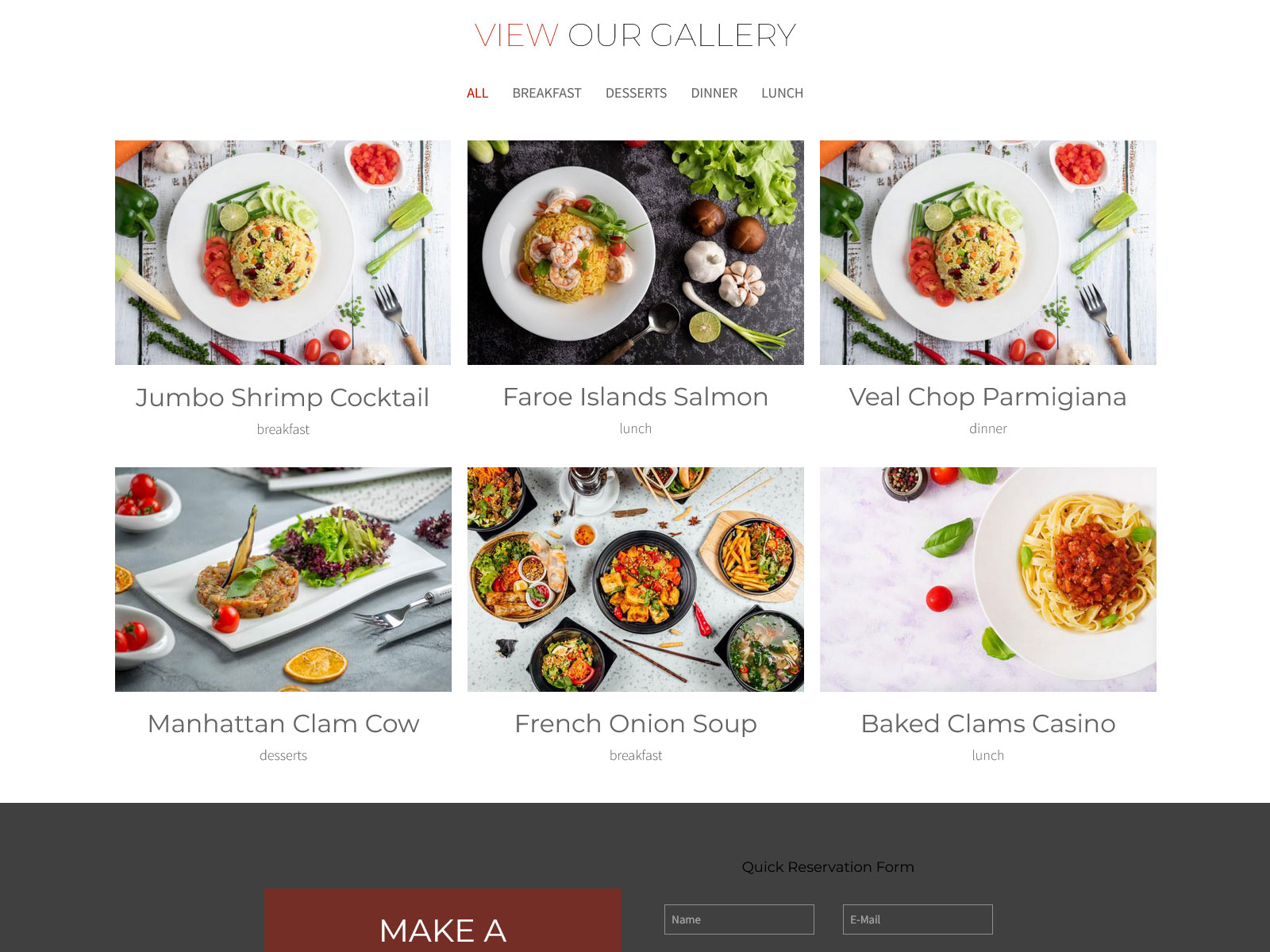This screenshot has height=952, width=1270.
Task: Show only DINNER gallery items
Action: pos(714,93)
